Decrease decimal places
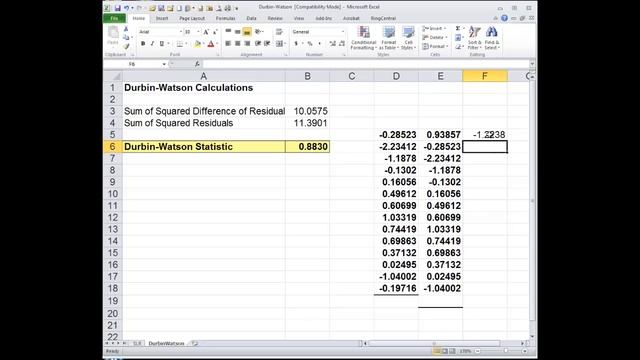The width and height of the screenshot is (640, 360). click(x=342, y=44)
